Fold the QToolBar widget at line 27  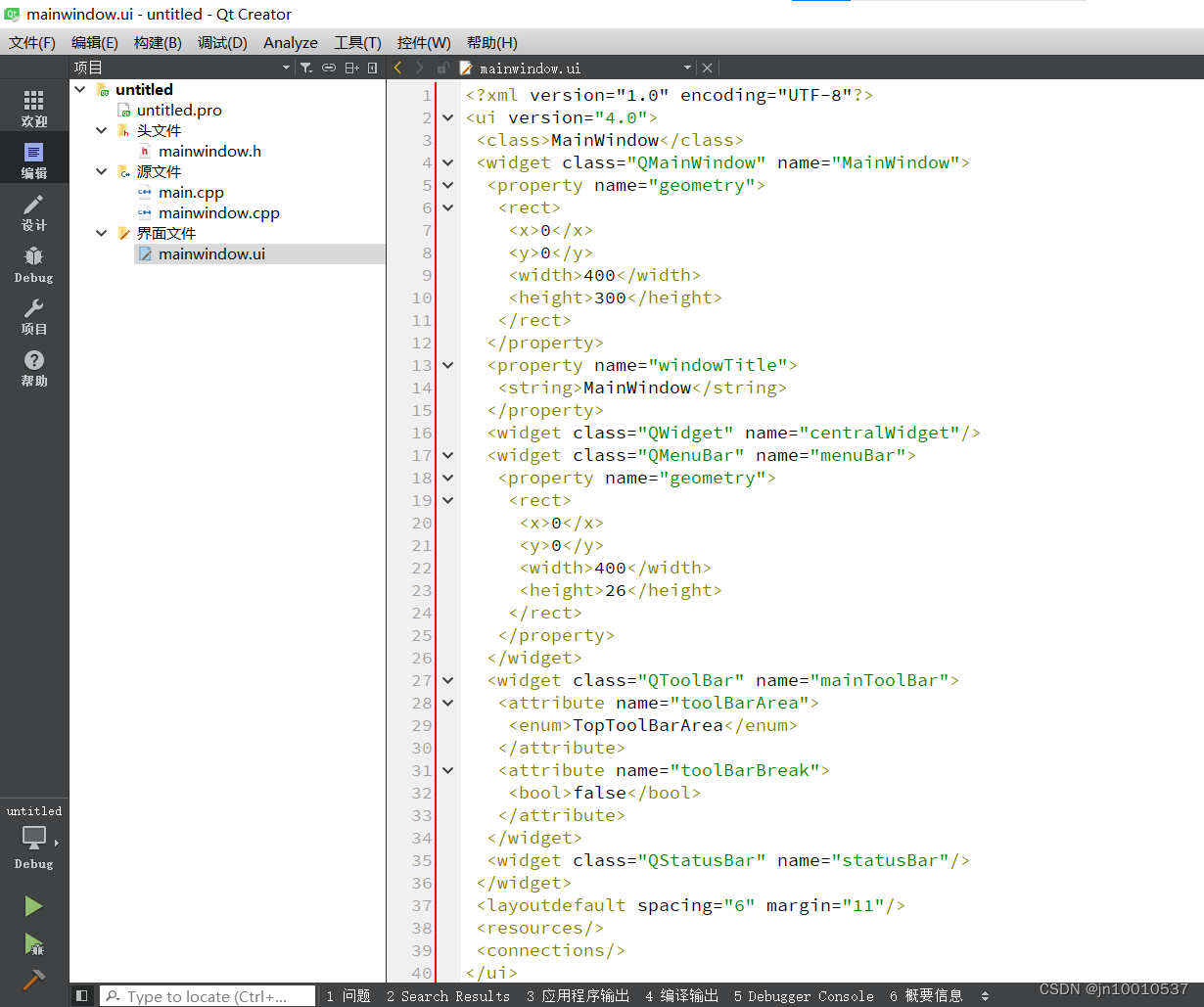click(x=448, y=680)
